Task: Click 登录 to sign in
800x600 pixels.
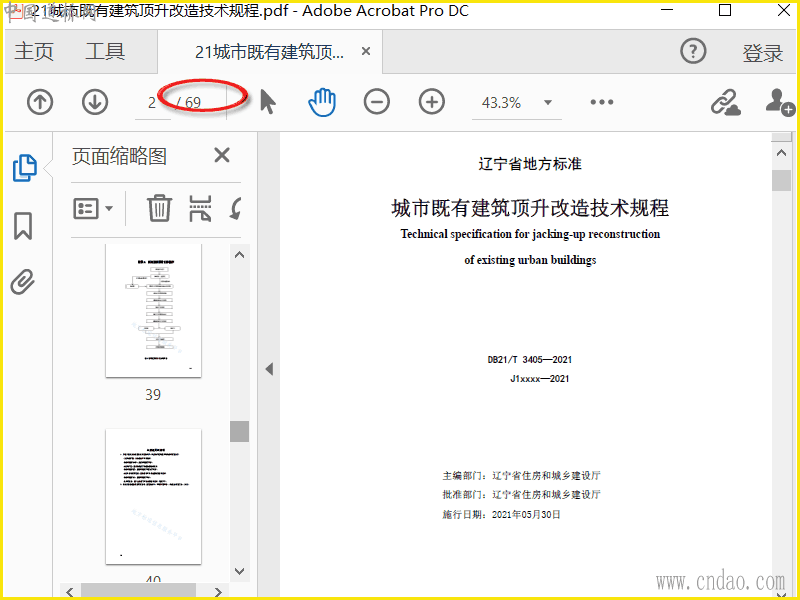Action: tap(762, 53)
